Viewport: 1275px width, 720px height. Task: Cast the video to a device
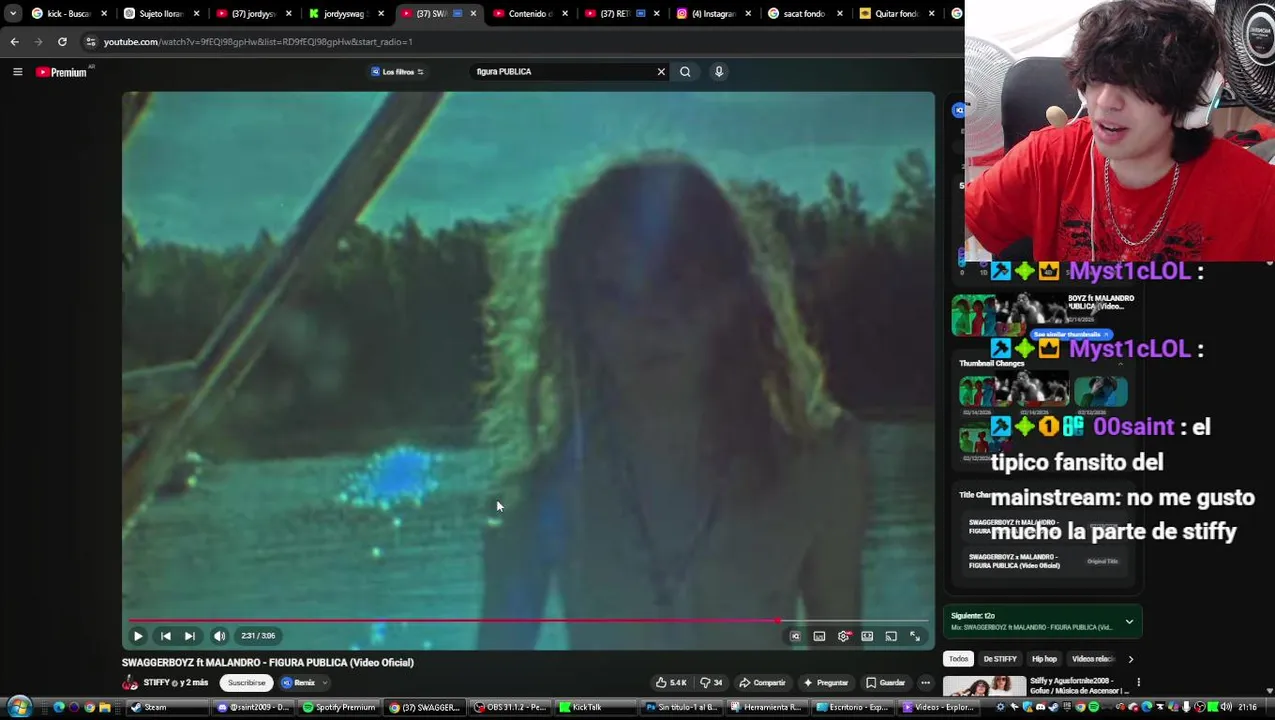(891, 636)
